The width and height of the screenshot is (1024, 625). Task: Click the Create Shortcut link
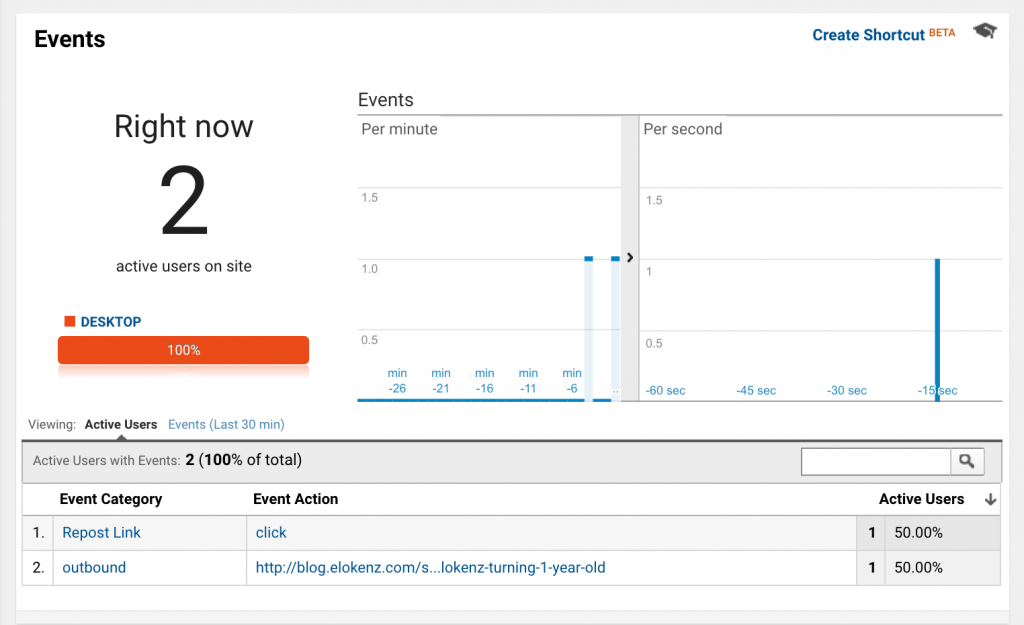tap(868, 34)
